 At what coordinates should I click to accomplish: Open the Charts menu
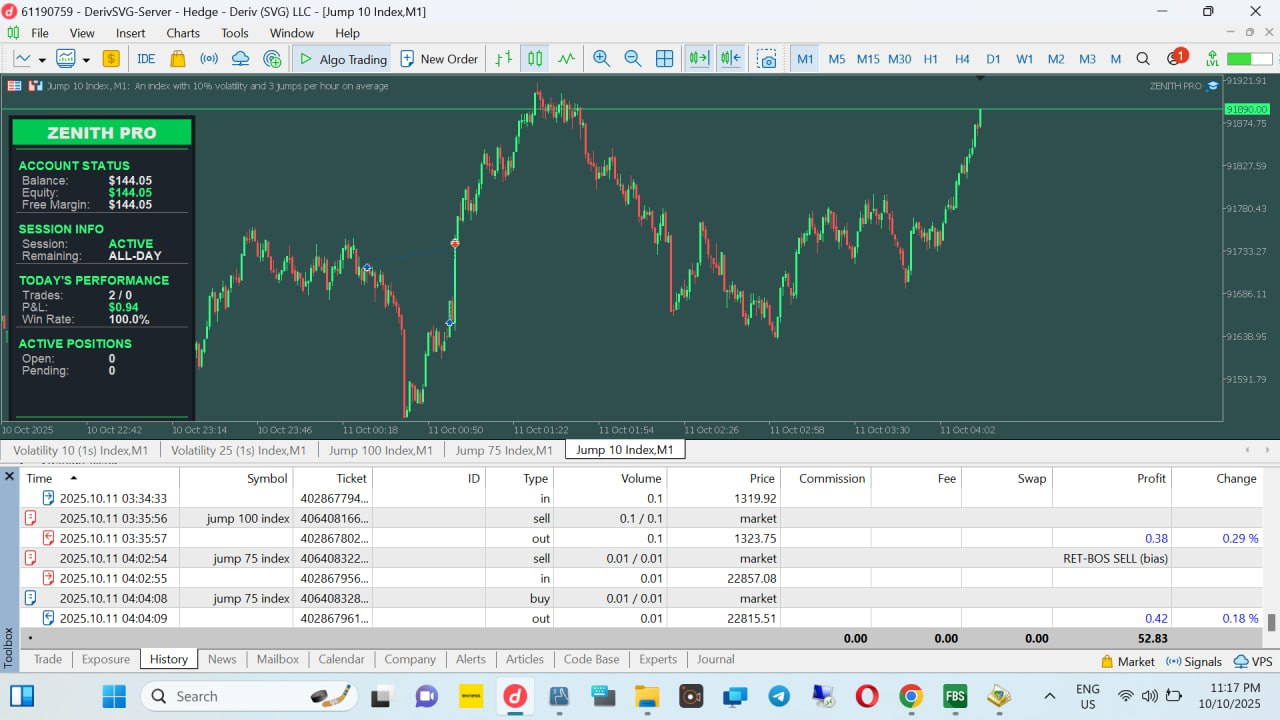click(x=183, y=33)
